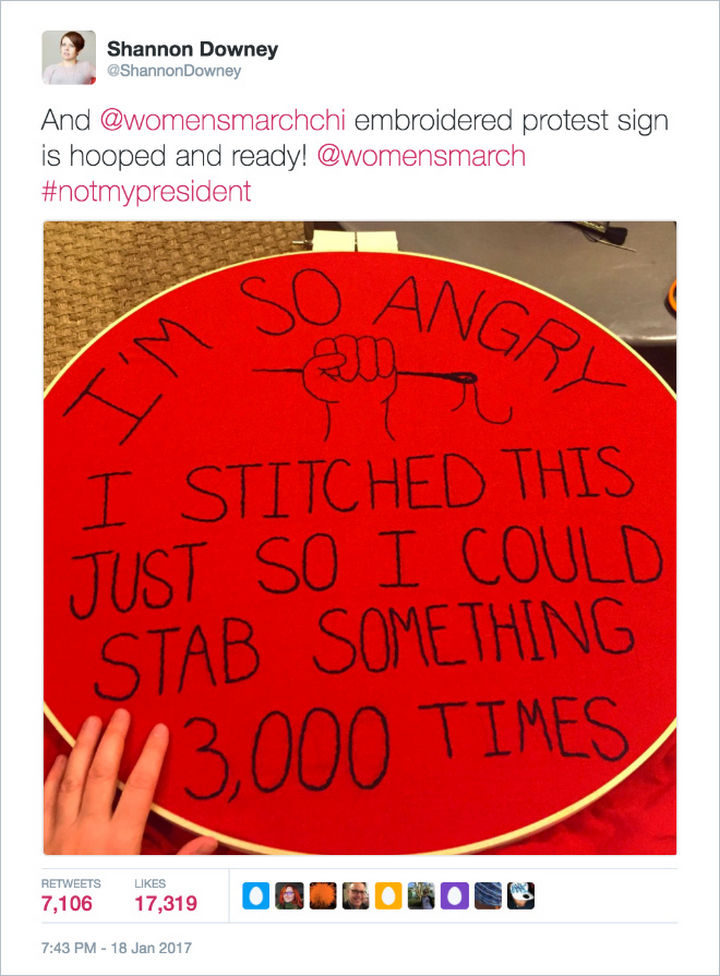Select the purple egg default avatar
720x976 pixels.
click(x=455, y=896)
